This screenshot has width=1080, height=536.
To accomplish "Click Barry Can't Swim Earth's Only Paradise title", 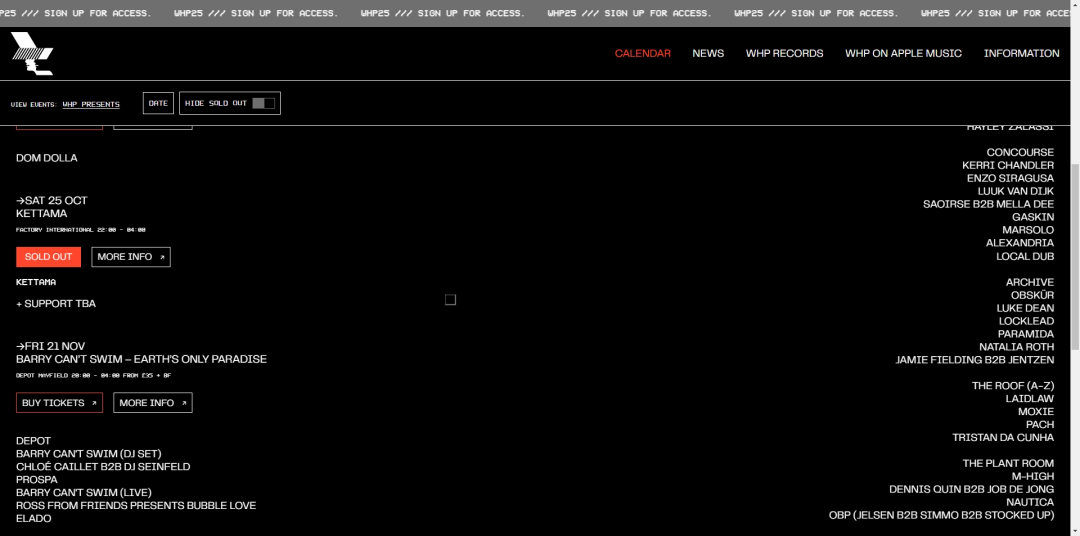I will coord(141,360).
